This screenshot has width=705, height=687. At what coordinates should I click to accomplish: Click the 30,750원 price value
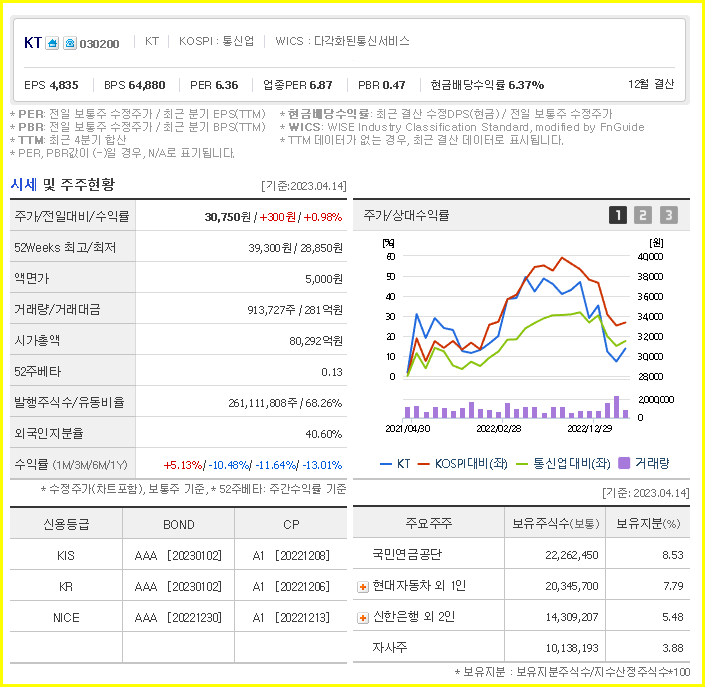coord(228,217)
